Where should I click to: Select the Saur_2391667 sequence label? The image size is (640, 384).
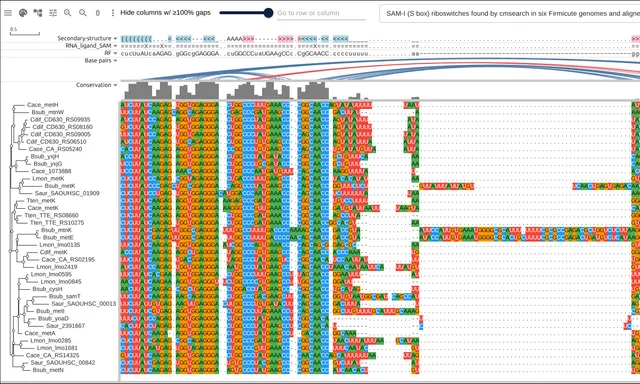point(65,325)
